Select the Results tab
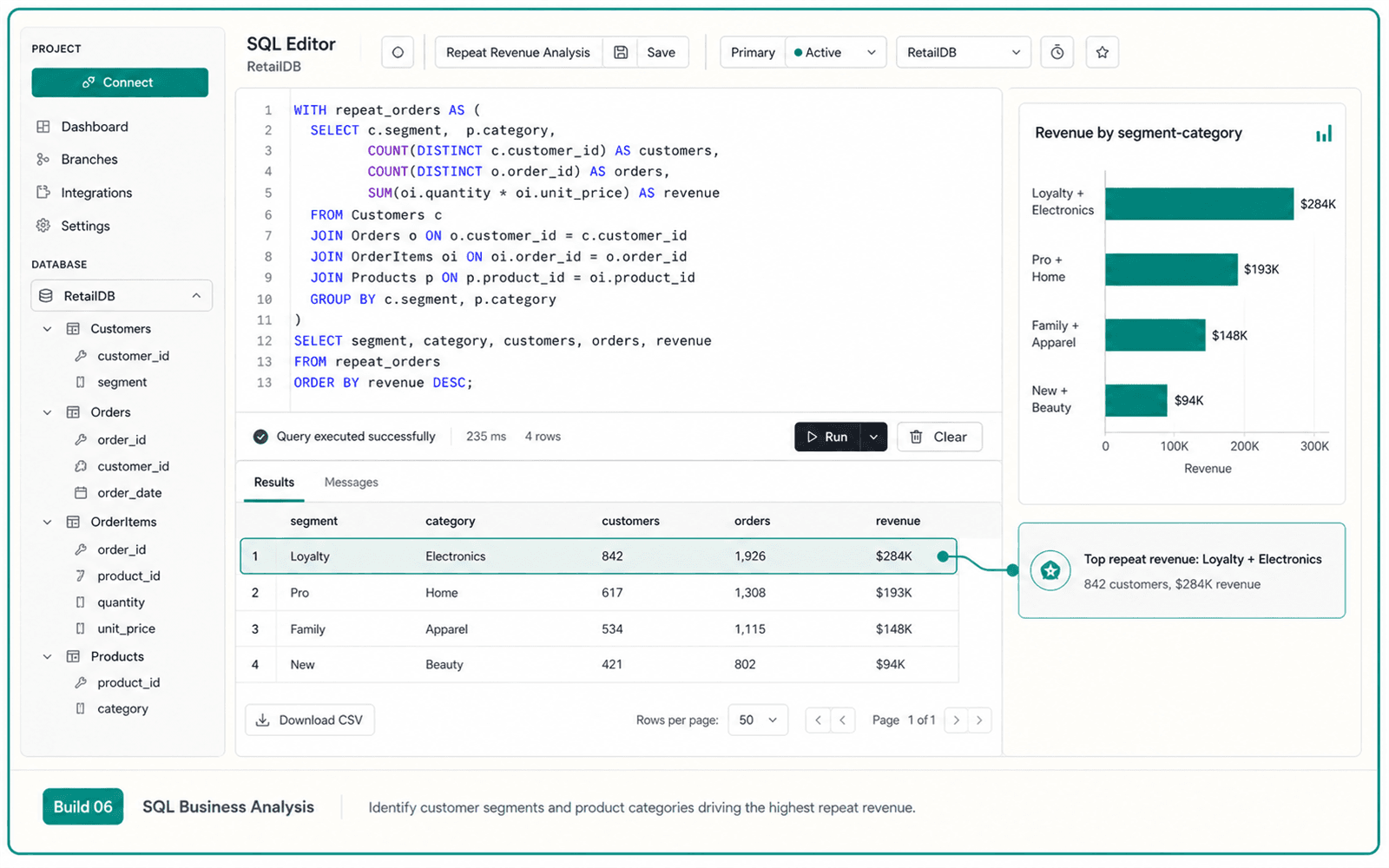This screenshot has width=1389, height=868. pyautogui.click(x=274, y=483)
